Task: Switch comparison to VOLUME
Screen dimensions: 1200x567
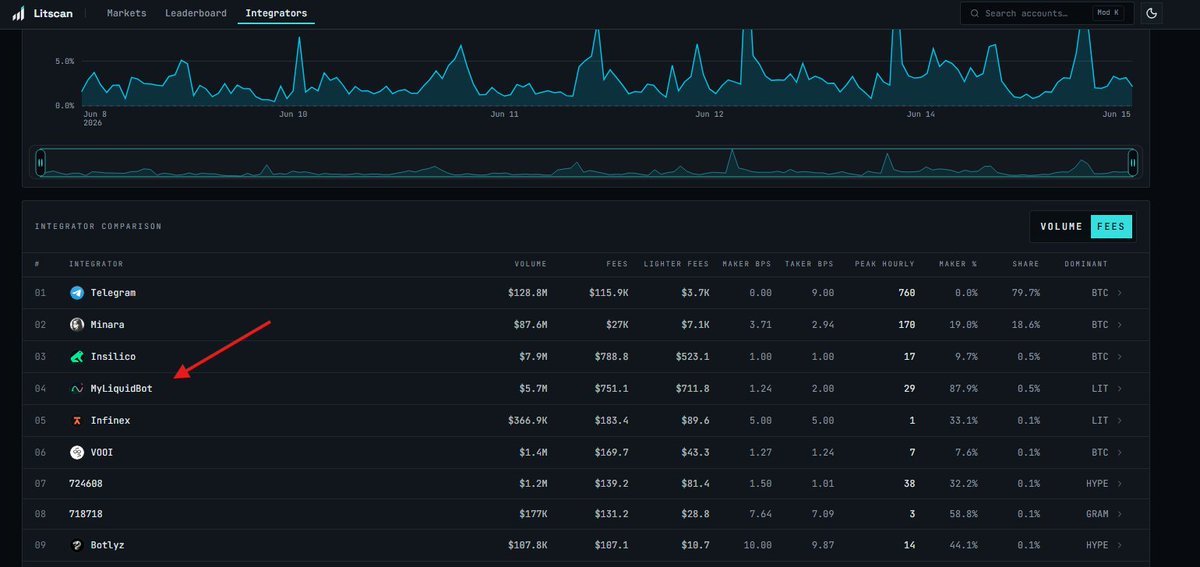Action: pyautogui.click(x=1061, y=226)
